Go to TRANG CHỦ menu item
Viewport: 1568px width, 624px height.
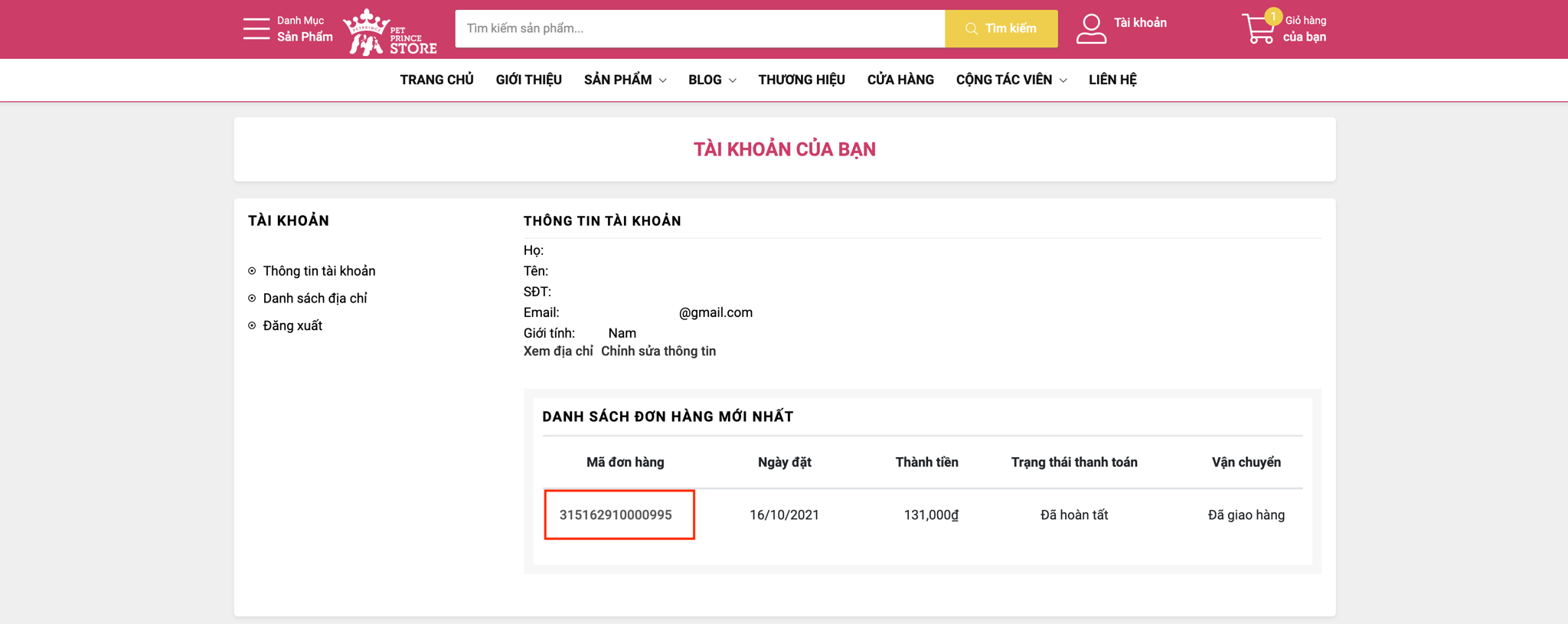[x=436, y=80]
